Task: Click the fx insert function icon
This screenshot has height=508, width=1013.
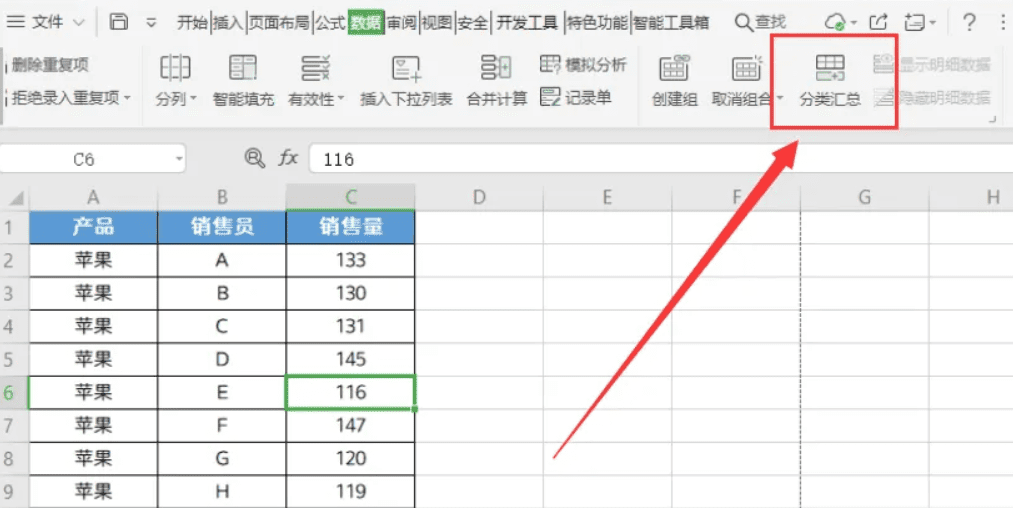Action: 288,158
